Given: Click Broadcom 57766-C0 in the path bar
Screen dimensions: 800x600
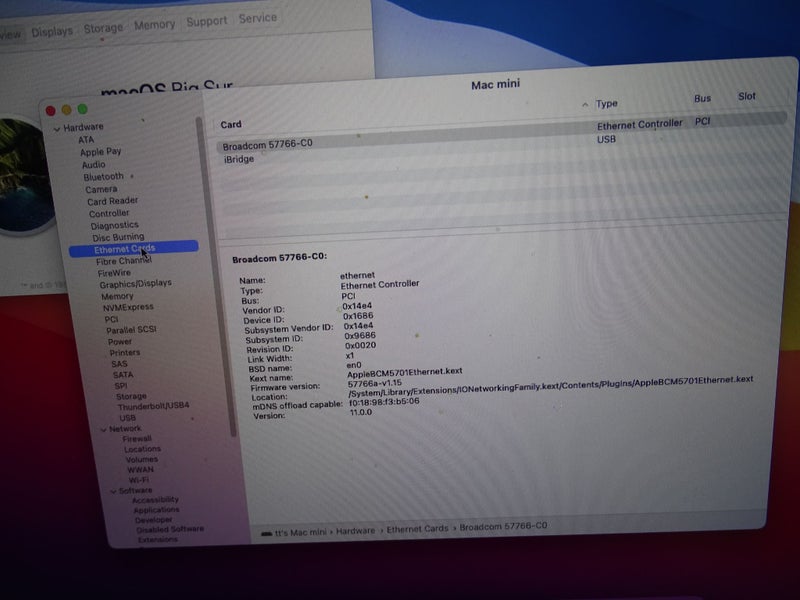Looking at the screenshot, I should pos(503,526).
